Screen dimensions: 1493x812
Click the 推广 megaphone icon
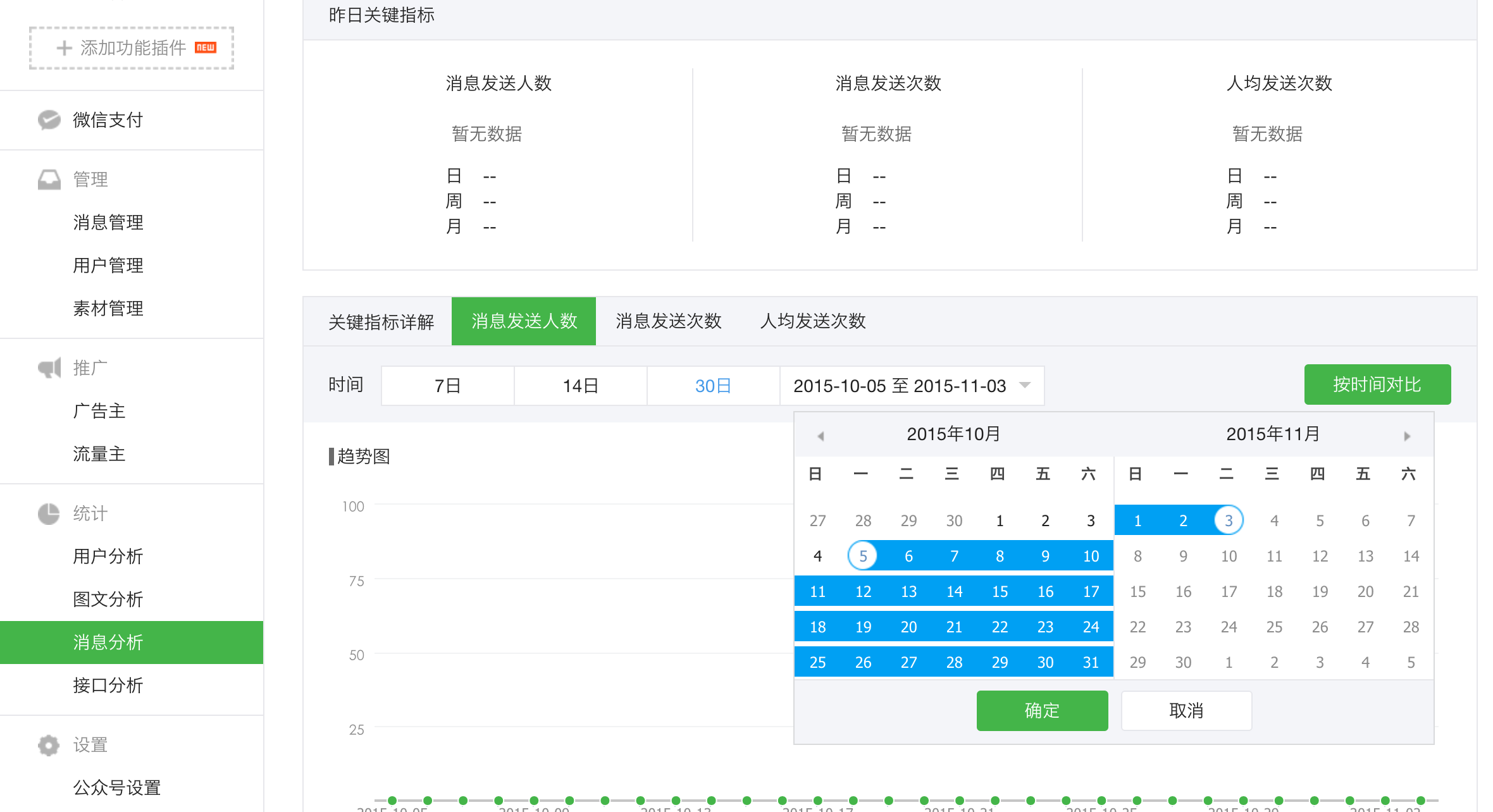pos(49,367)
